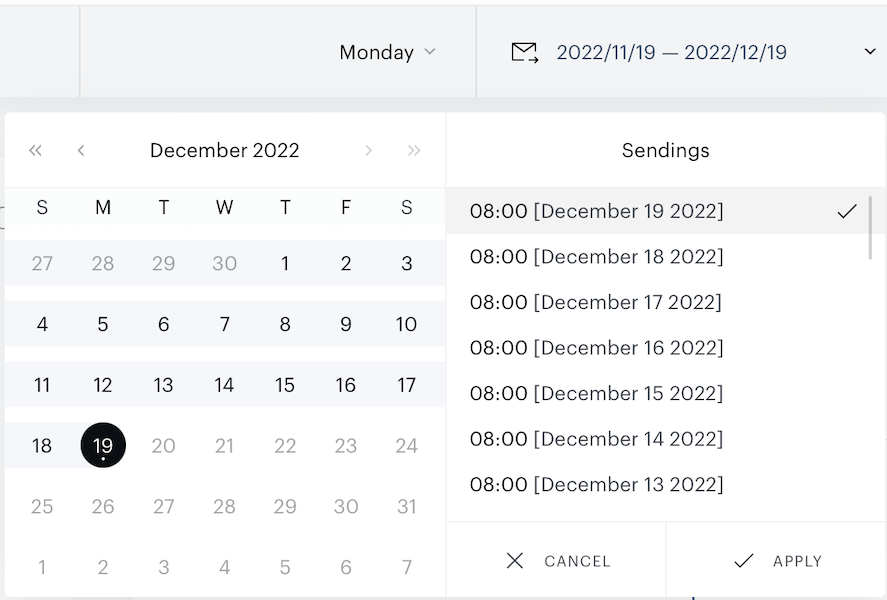Screen dimensions: 887x600
Task: Pick December 12 in the calendar
Action: coord(102,385)
